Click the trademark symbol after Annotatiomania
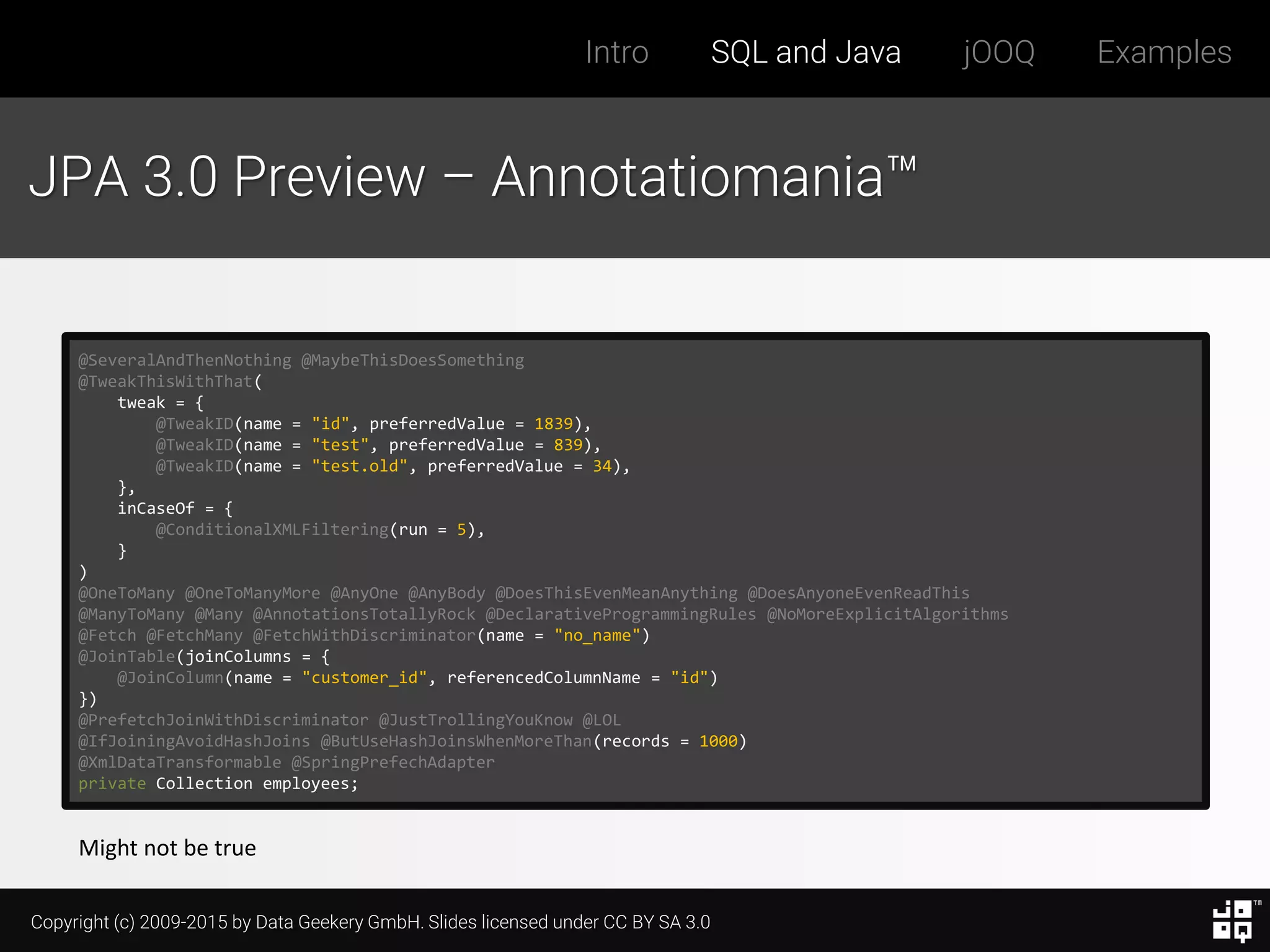The image size is (1270, 952). coord(901,164)
